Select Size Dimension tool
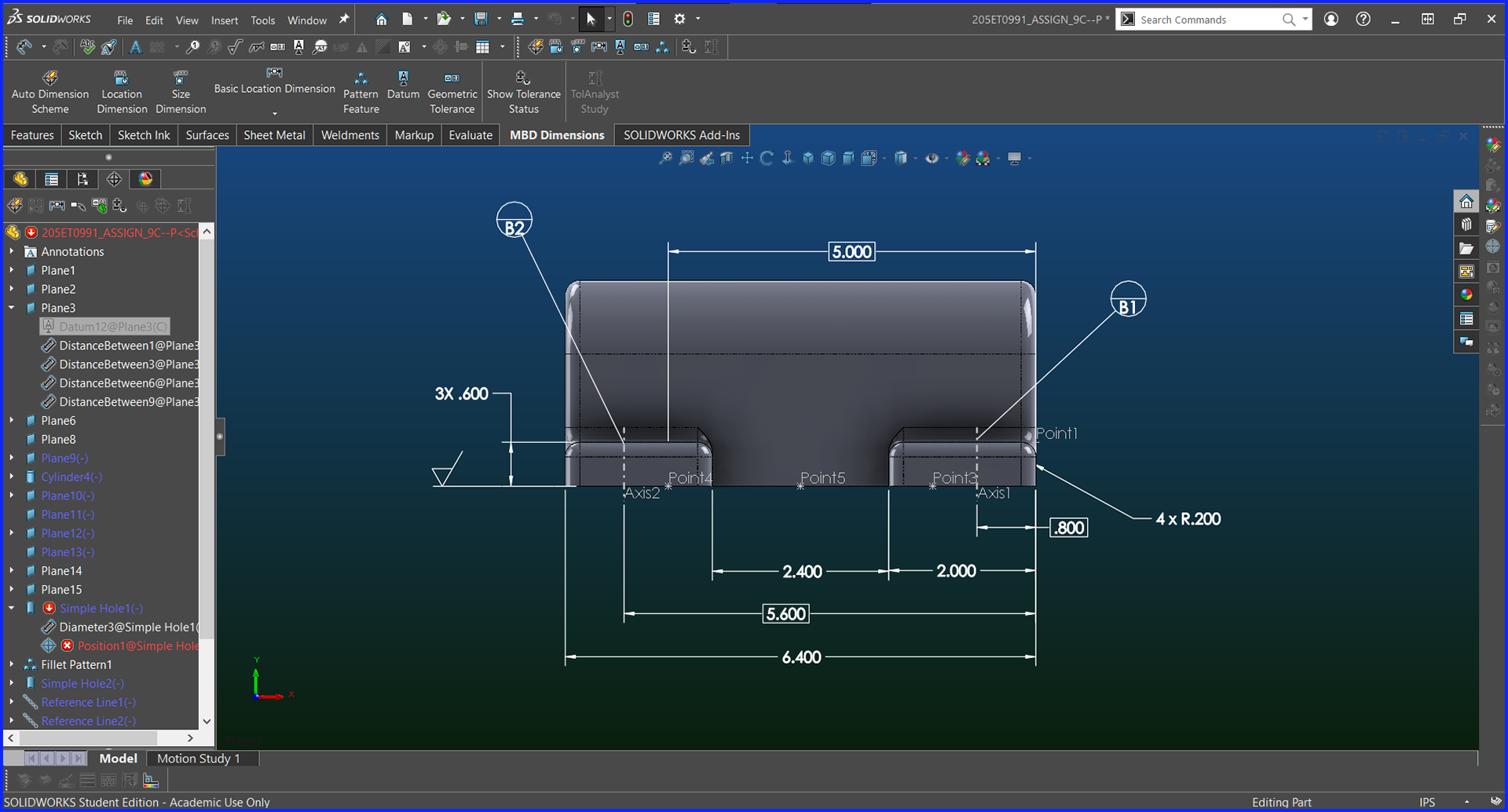 coord(181,93)
